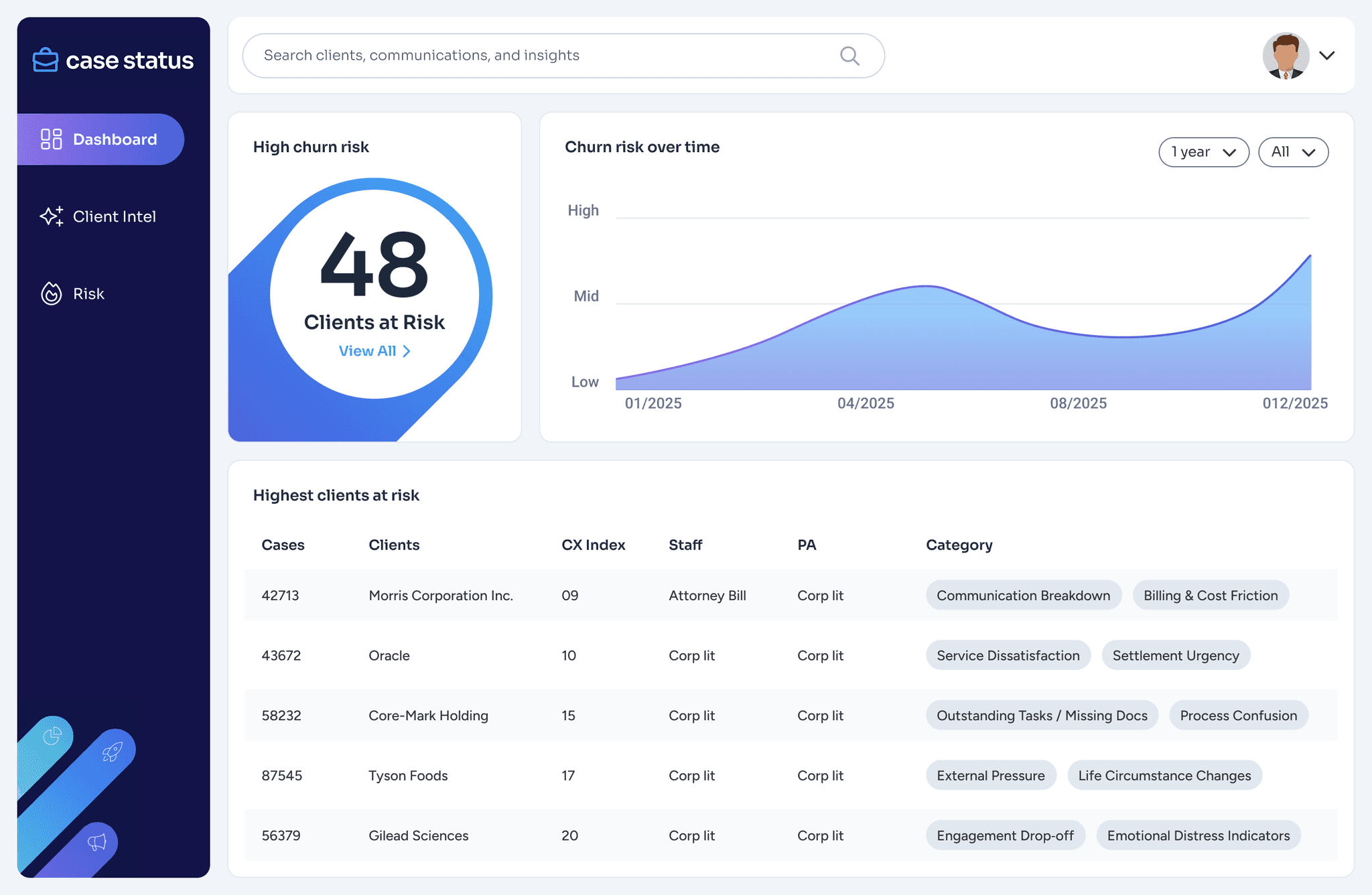Click the Dashboard grid icon
This screenshot has width=1372, height=895.
pyautogui.click(x=52, y=139)
